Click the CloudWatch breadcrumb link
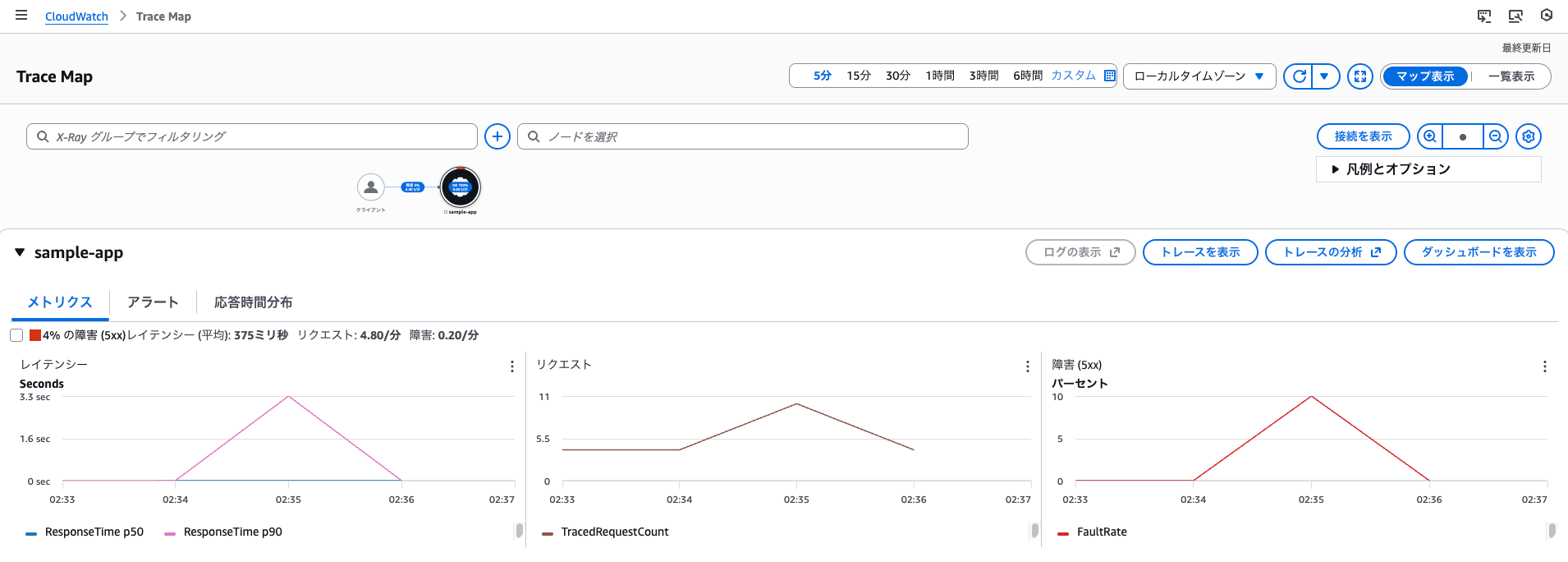 tap(76, 16)
